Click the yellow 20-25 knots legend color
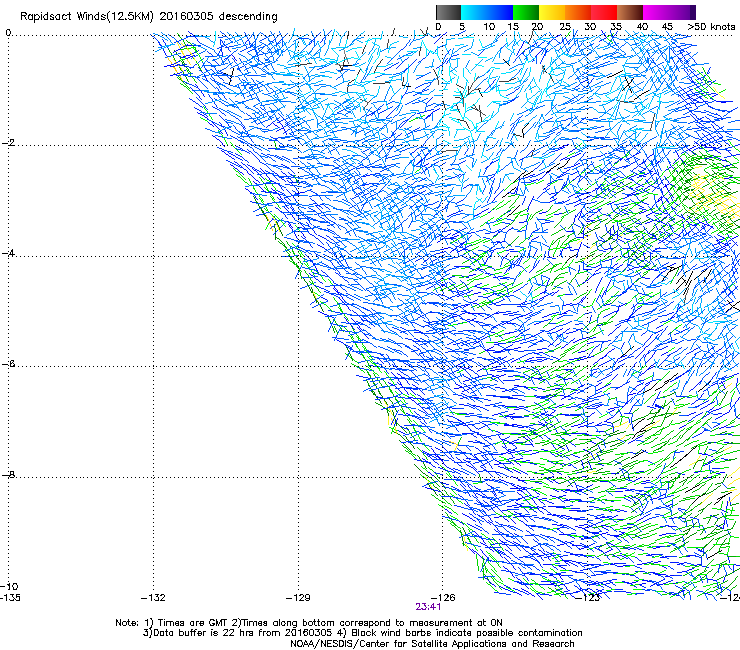Image resolution: width=740 pixels, height=650 pixels. click(x=552, y=12)
